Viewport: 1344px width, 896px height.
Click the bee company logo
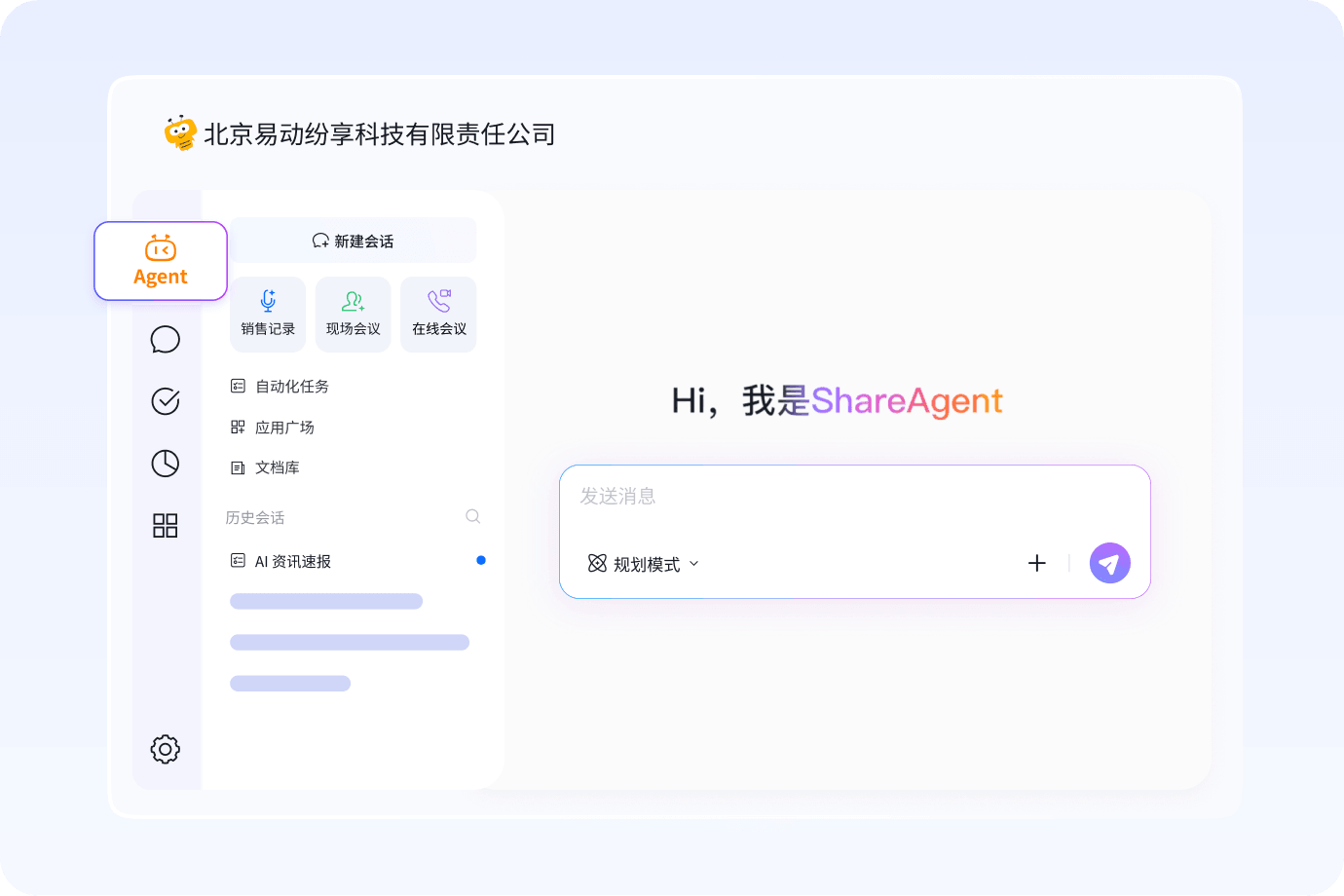181,133
